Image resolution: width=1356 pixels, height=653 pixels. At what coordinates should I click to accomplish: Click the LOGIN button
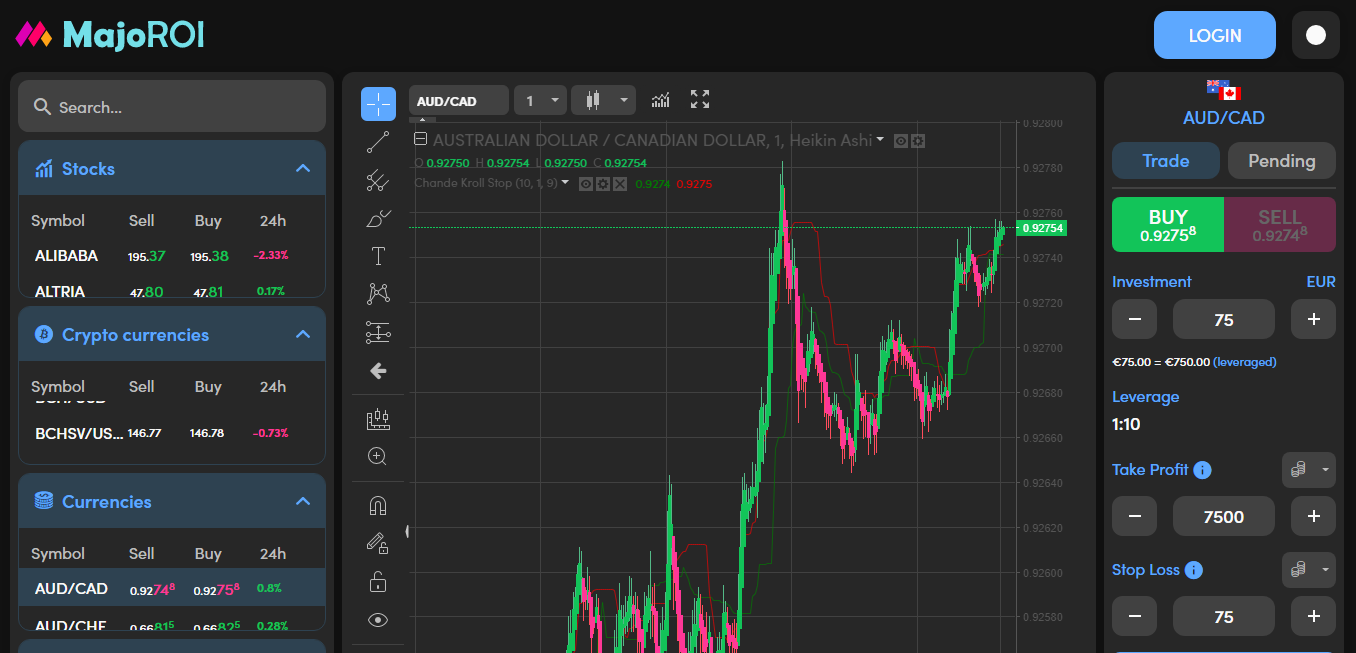(x=1215, y=35)
